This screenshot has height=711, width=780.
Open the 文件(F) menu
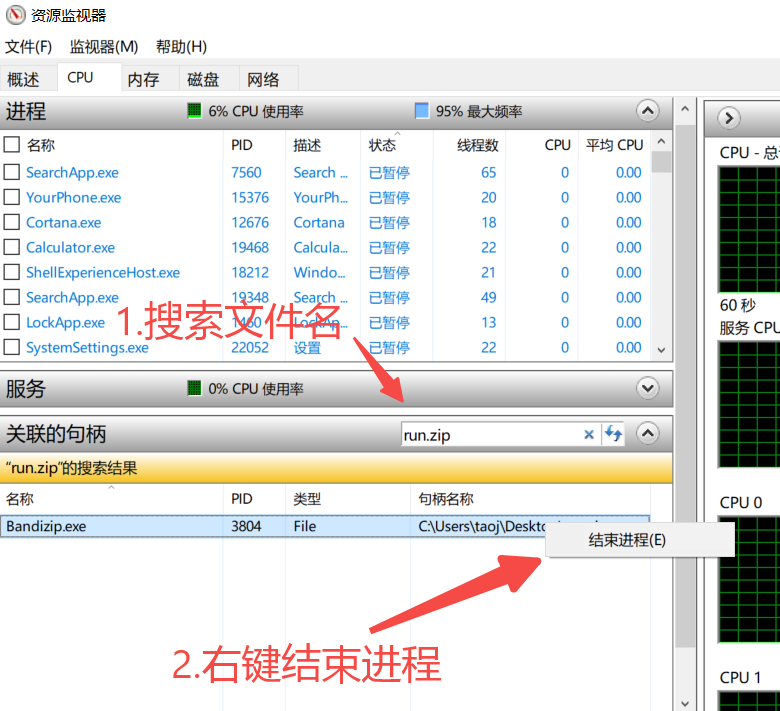pos(28,47)
